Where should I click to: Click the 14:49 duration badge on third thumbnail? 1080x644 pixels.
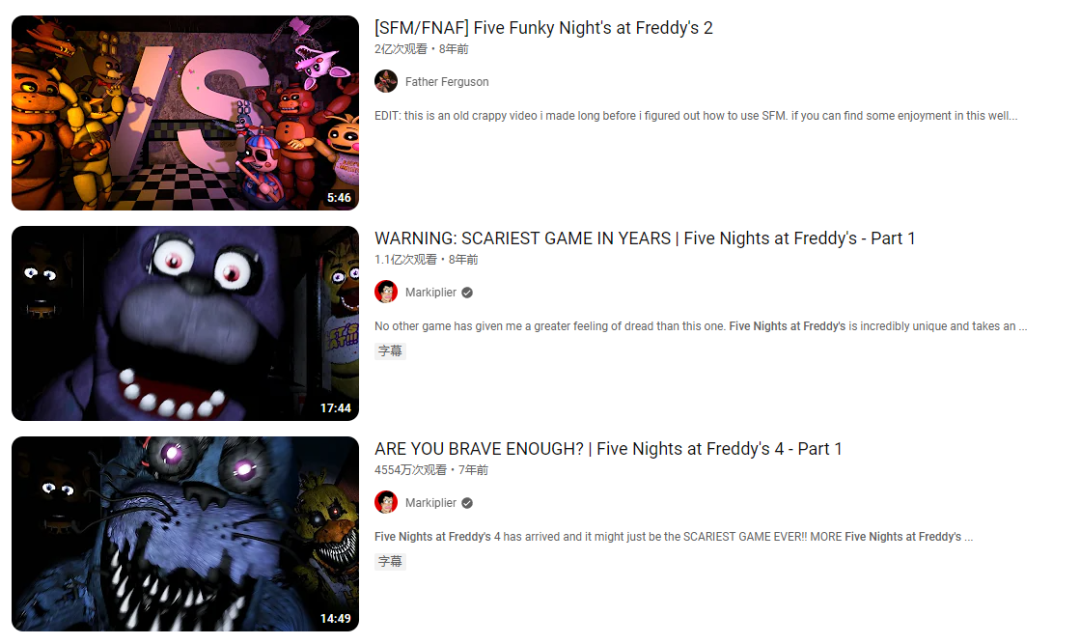click(335, 619)
